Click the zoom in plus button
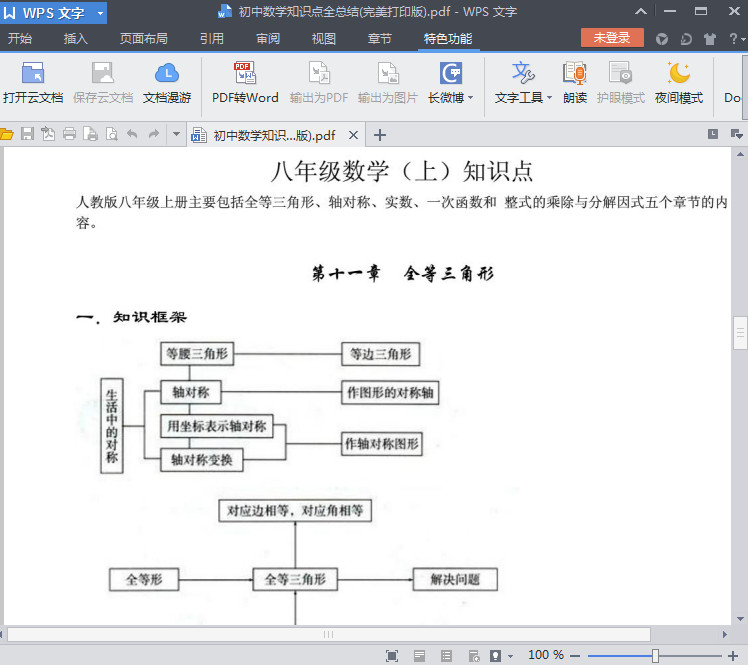The image size is (748, 665). [733, 656]
